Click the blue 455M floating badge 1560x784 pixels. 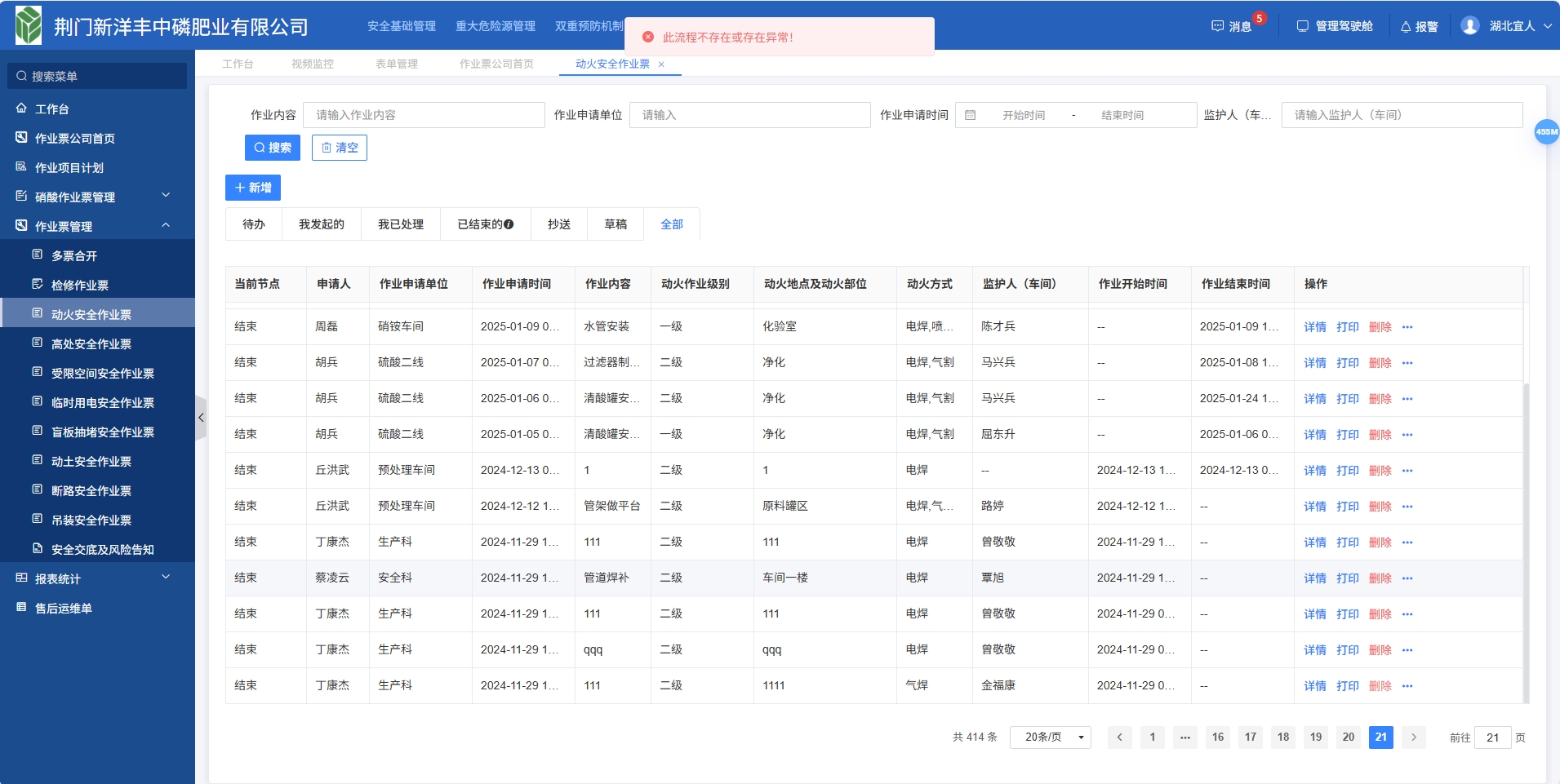1546,131
